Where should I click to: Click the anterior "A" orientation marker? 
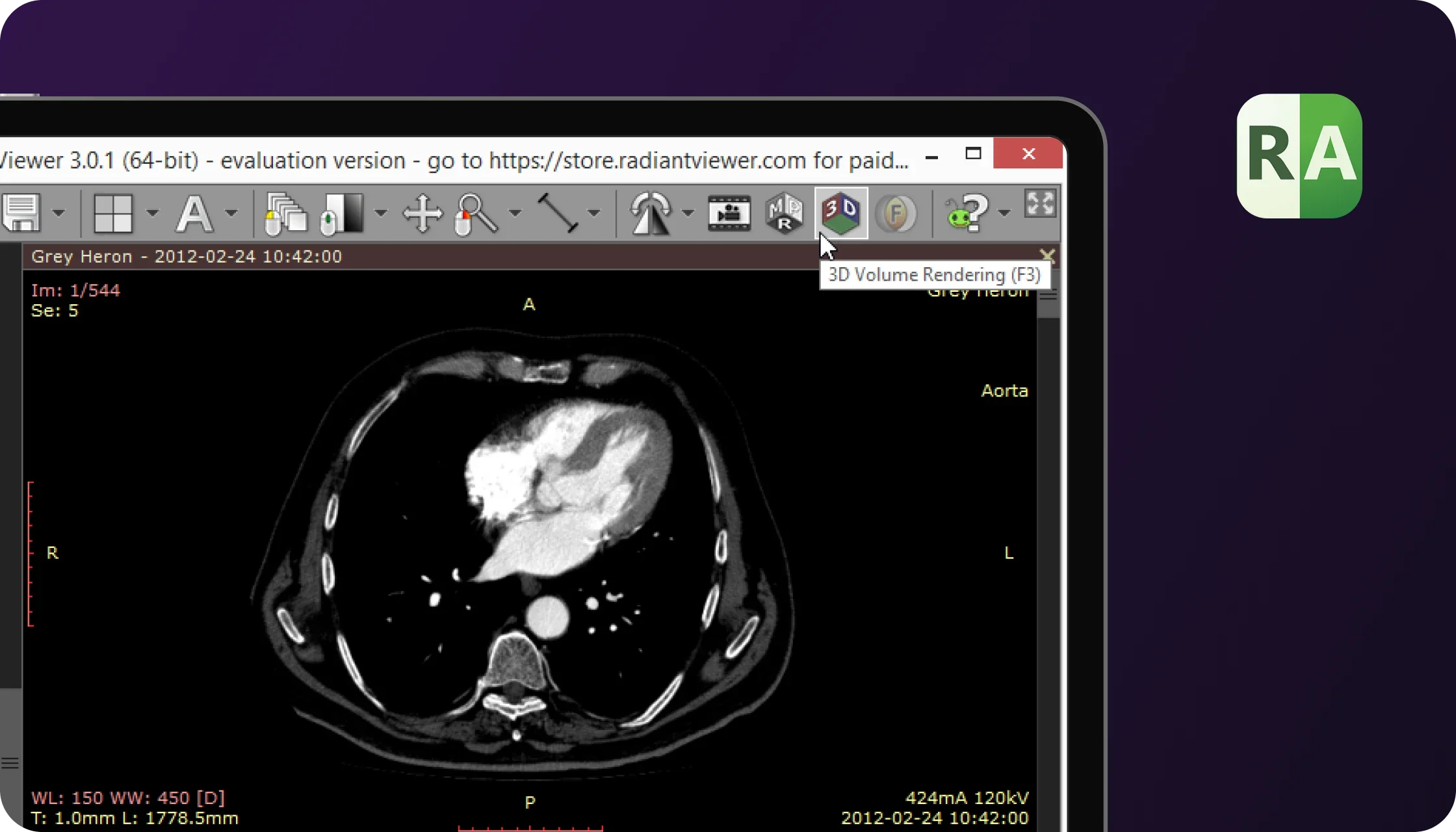coord(529,304)
